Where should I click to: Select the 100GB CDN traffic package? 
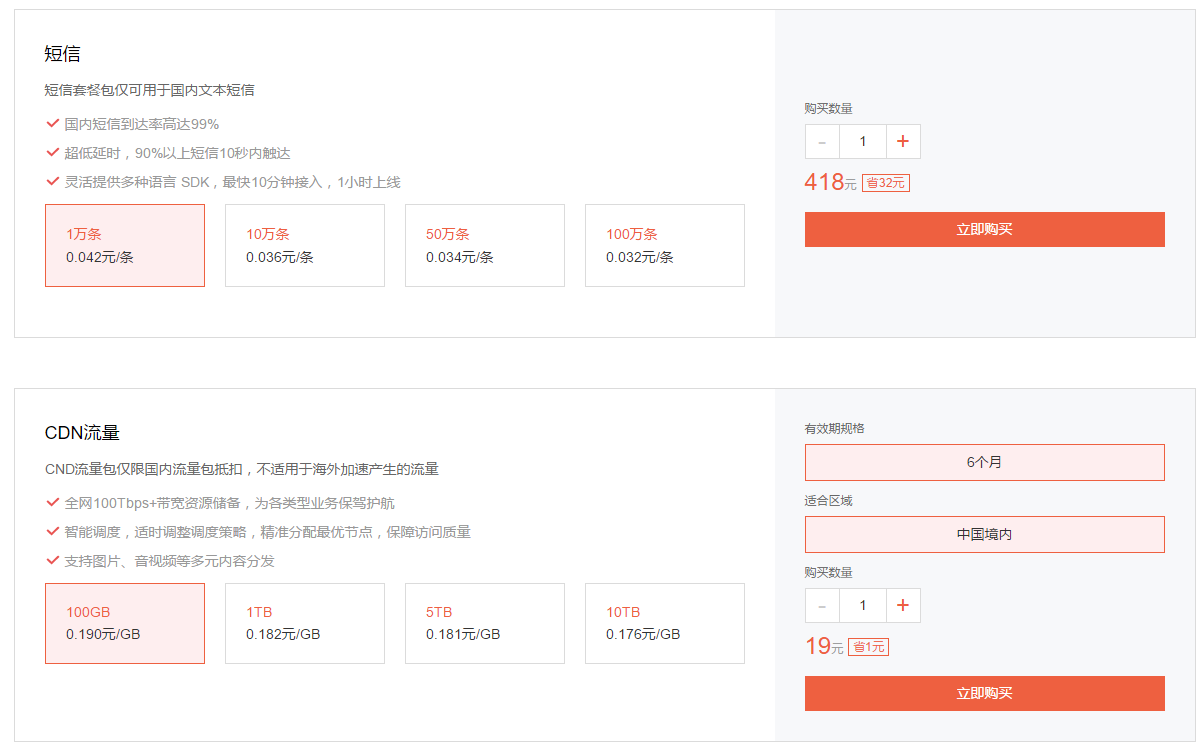[125, 624]
